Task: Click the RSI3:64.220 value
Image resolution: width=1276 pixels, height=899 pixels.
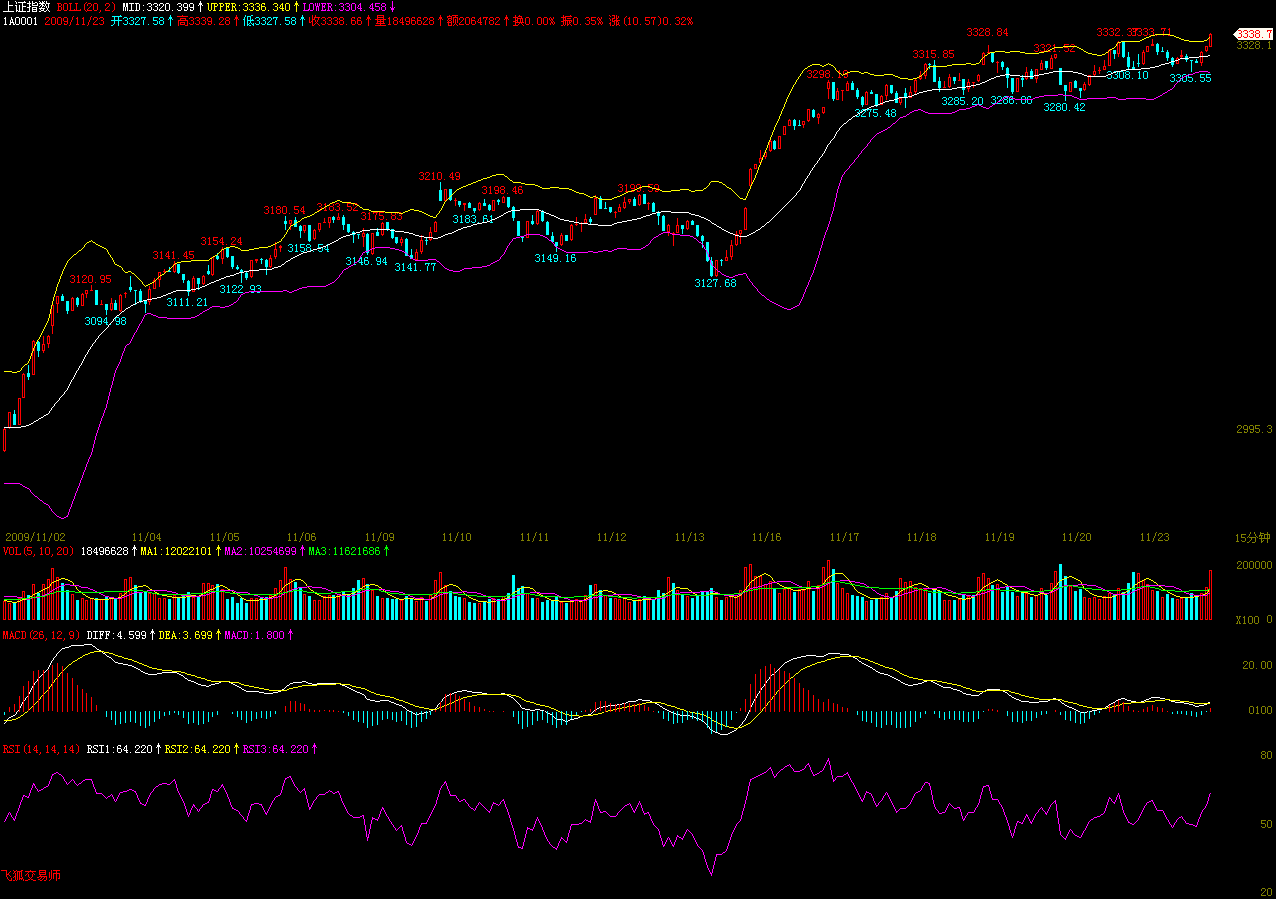Action: [x=275, y=749]
